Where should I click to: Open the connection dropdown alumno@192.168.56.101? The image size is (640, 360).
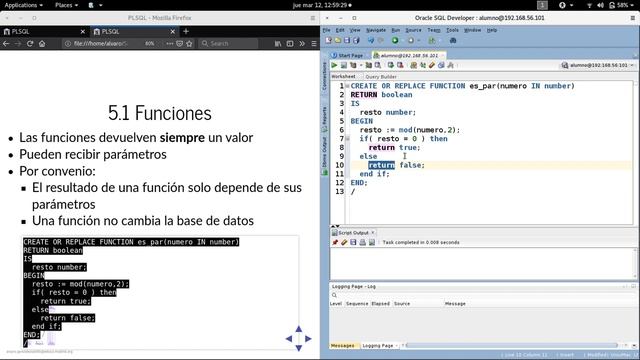(x=598, y=65)
